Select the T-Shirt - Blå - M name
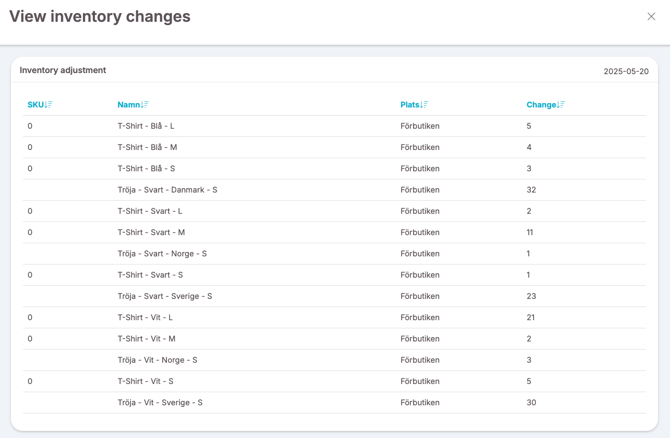This screenshot has height=438, width=670. 147,147
